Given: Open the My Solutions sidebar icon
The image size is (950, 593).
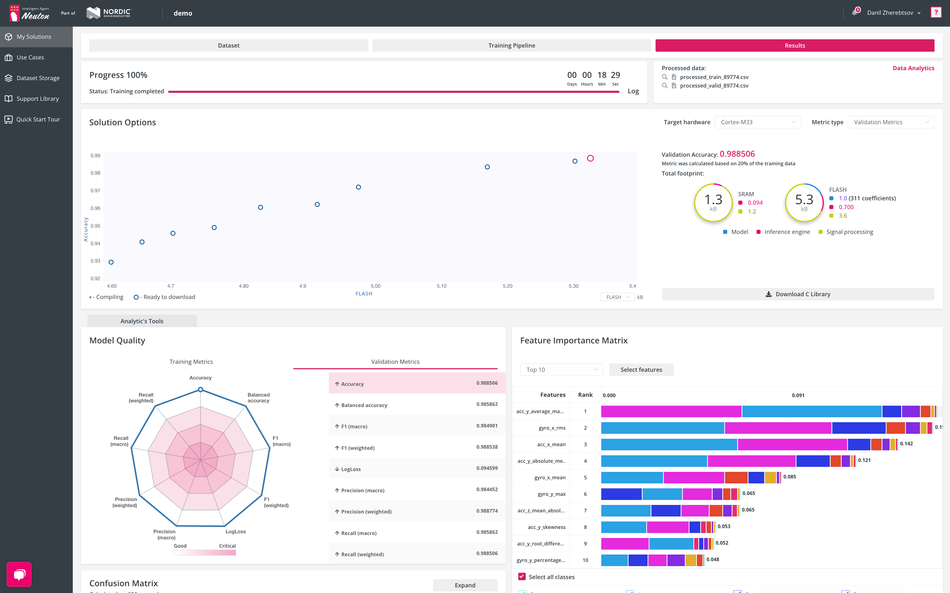Looking at the screenshot, I should pos(9,37).
